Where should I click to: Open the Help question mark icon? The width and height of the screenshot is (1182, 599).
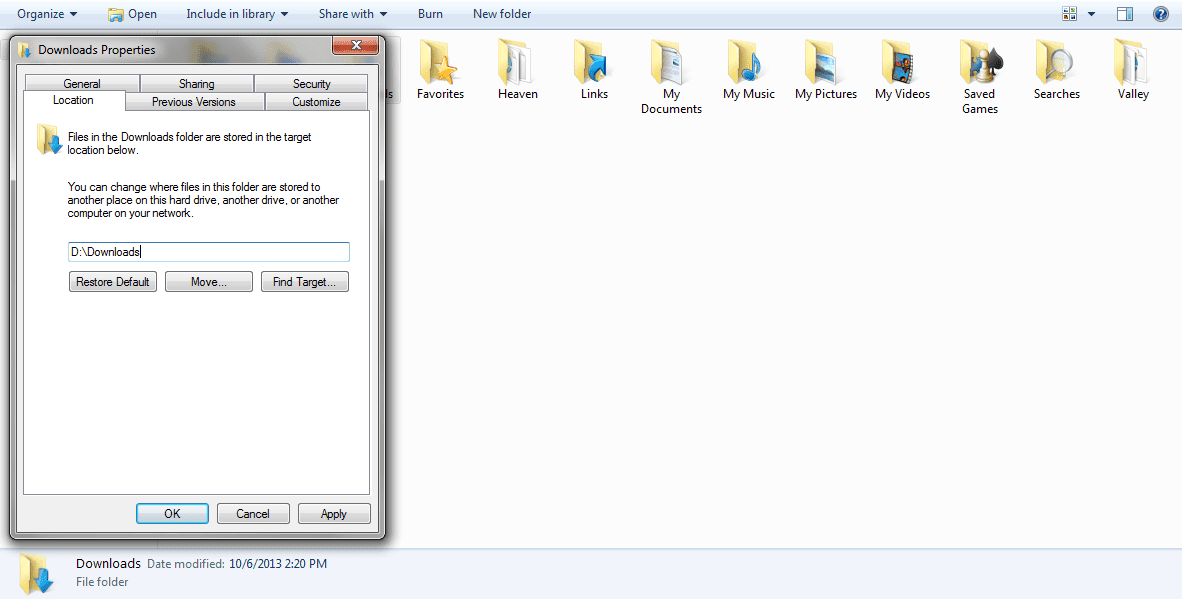tap(1160, 14)
